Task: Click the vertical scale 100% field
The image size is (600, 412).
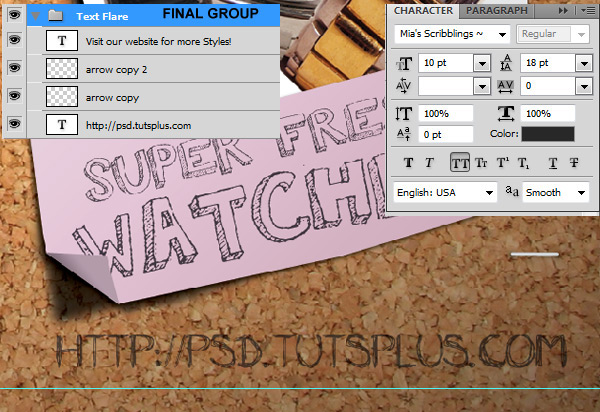Action: 446,114
